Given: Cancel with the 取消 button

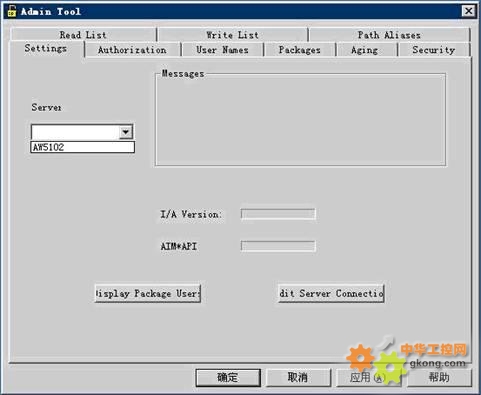Looking at the screenshot, I should click(x=298, y=377).
